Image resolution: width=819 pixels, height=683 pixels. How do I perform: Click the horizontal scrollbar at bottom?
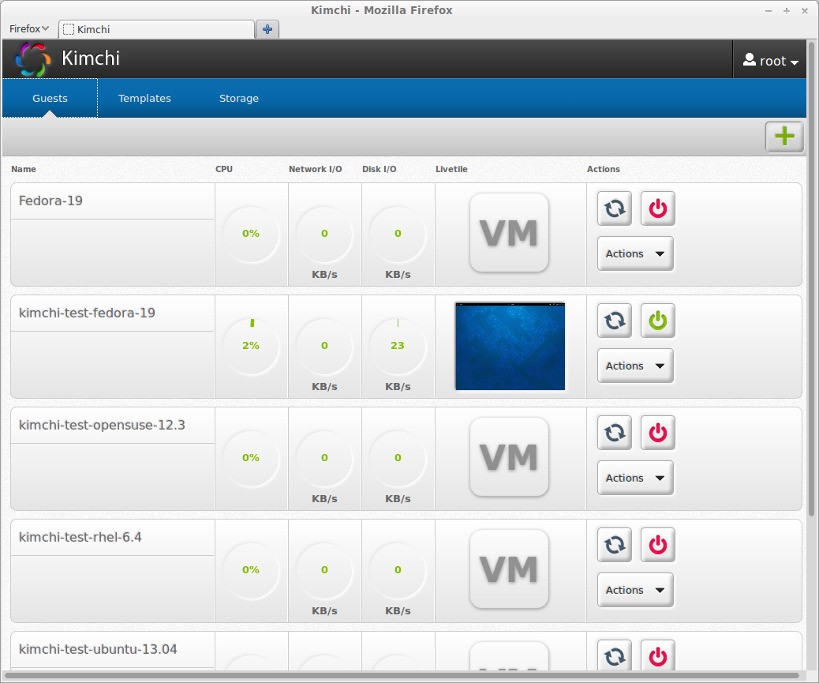point(401,675)
